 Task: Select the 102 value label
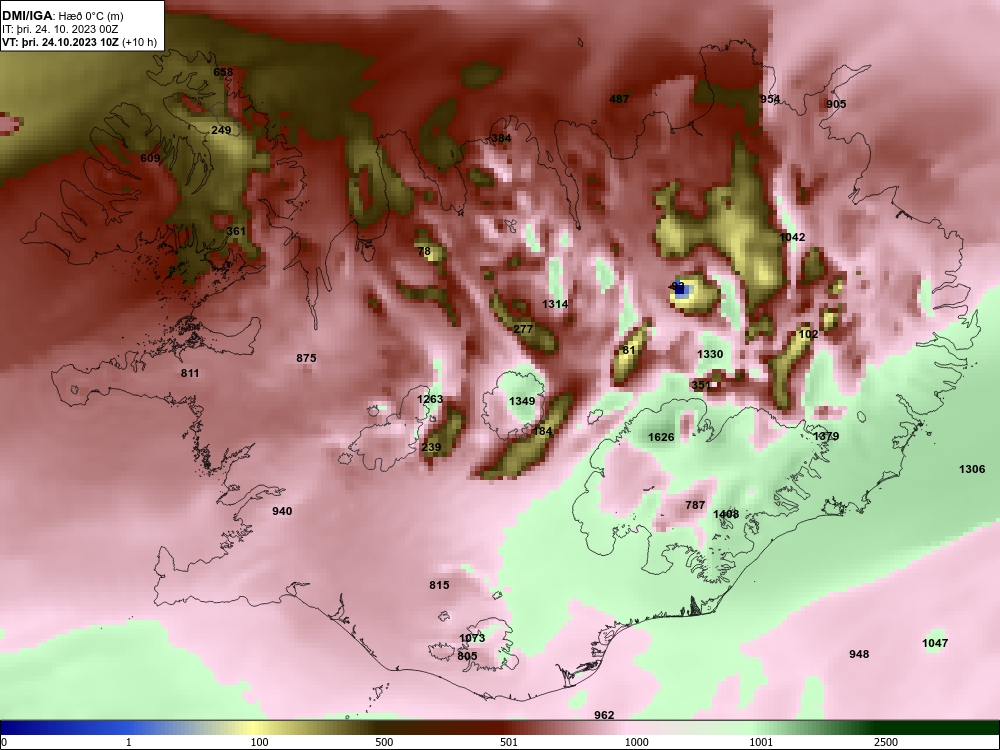pos(809,334)
